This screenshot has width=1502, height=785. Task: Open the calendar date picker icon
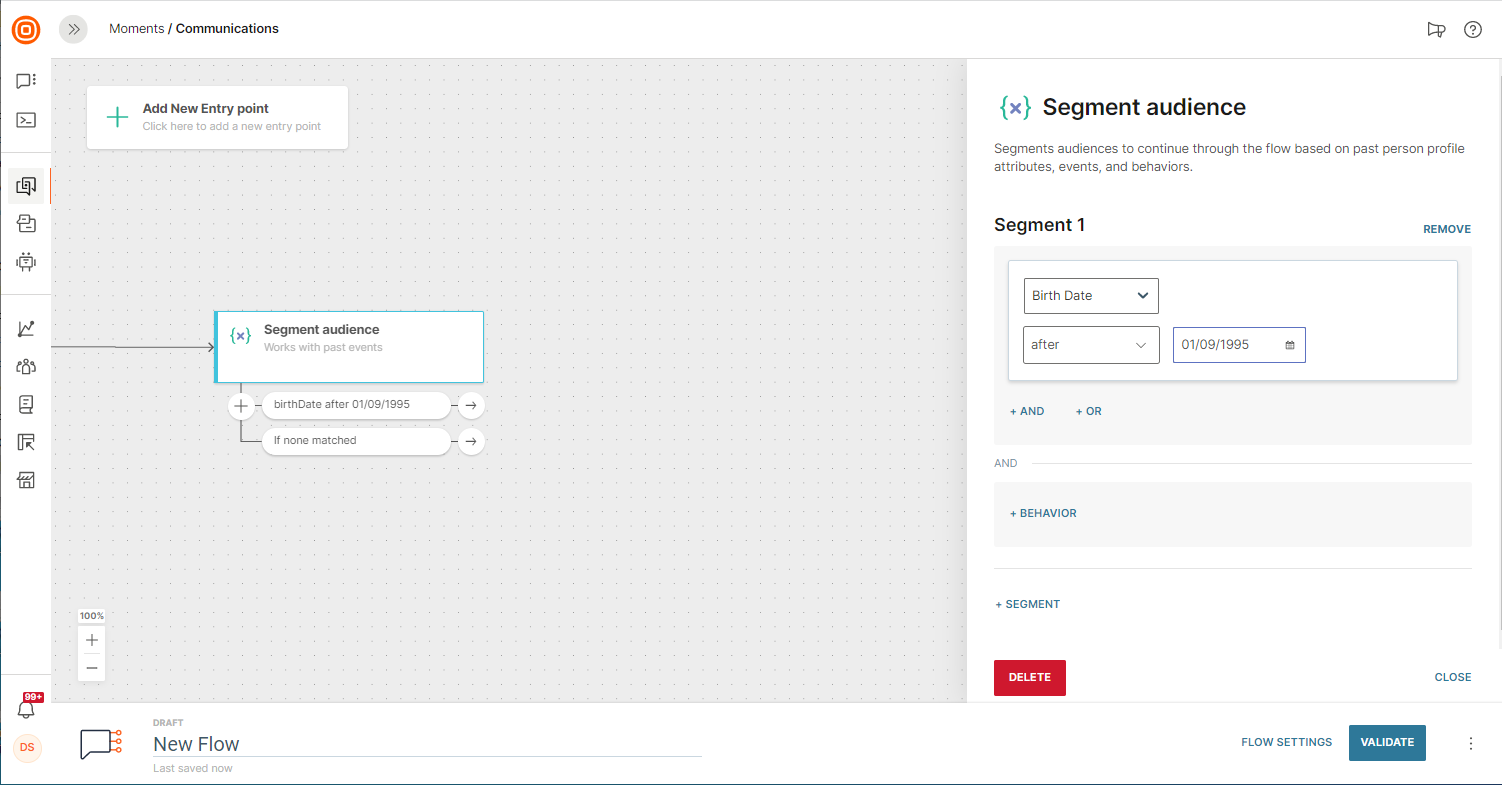pyautogui.click(x=1290, y=345)
